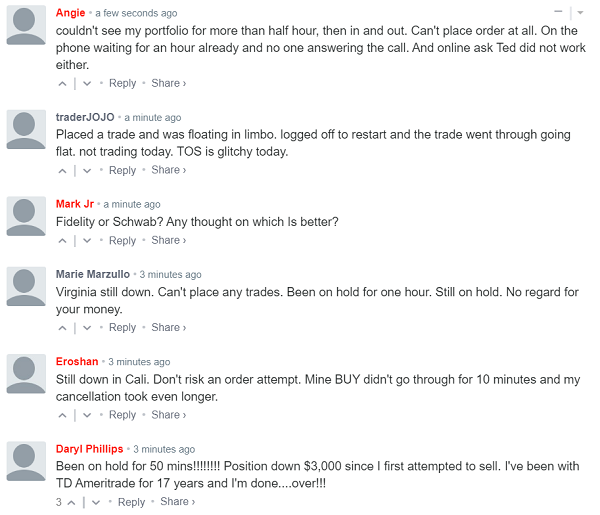Open Share options on Daryl Phillips' comment
Image resolution: width=600 pixels, height=515 pixels.
tap(177, 502)
